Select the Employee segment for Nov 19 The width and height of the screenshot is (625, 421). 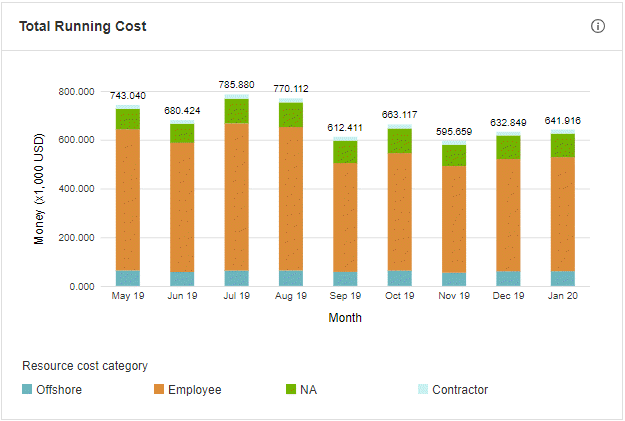454,219
